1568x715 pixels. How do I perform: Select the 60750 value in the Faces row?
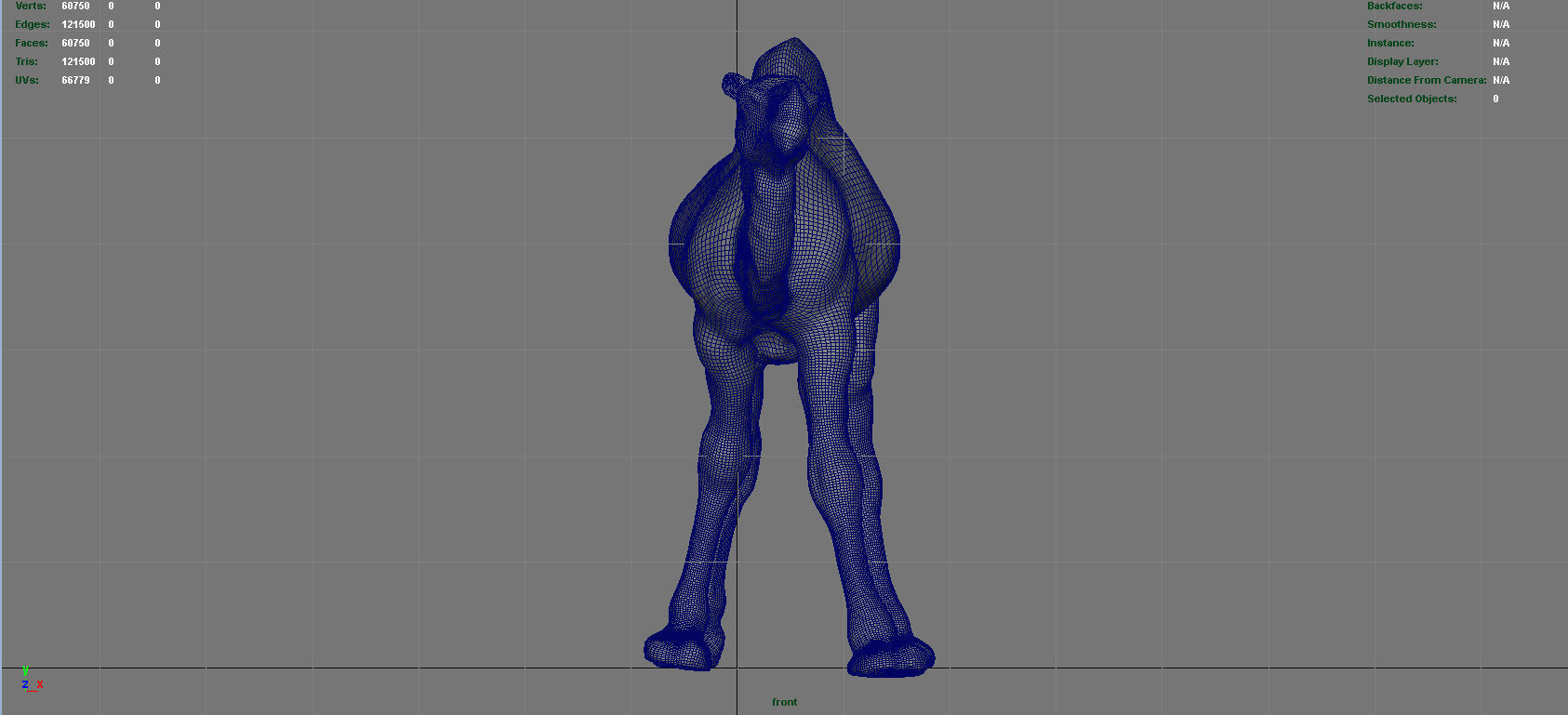[x=75, y=43]
